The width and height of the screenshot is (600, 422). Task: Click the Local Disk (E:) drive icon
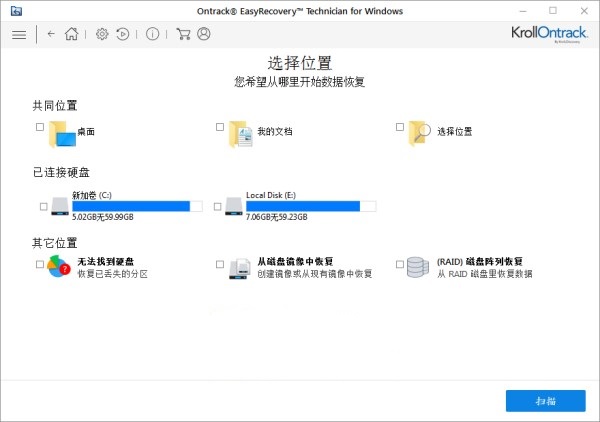tap(234, 206)
